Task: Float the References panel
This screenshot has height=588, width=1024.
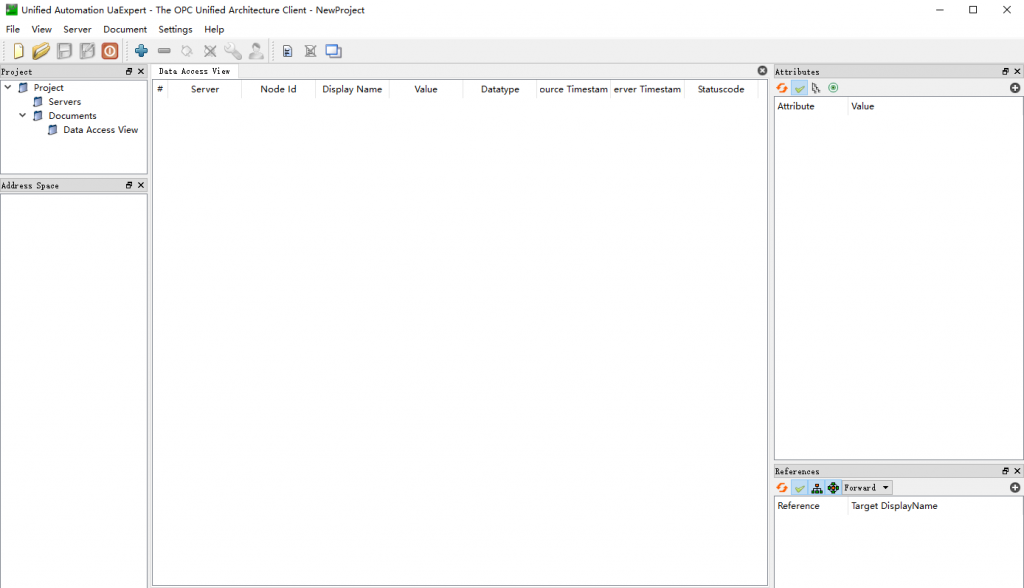Action: coord(1005,471)
